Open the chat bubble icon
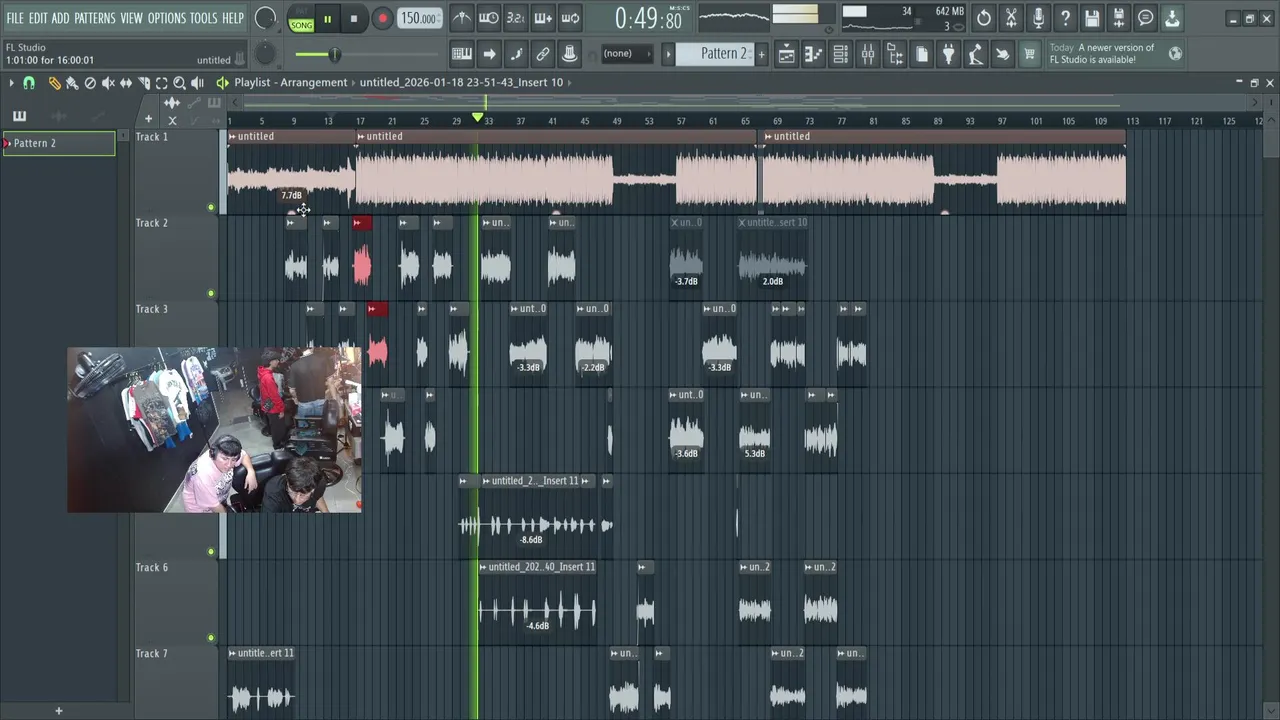 pos(1146,18)
